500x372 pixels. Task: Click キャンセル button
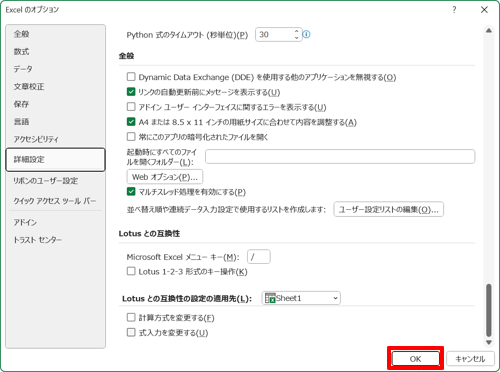point(470,359)
